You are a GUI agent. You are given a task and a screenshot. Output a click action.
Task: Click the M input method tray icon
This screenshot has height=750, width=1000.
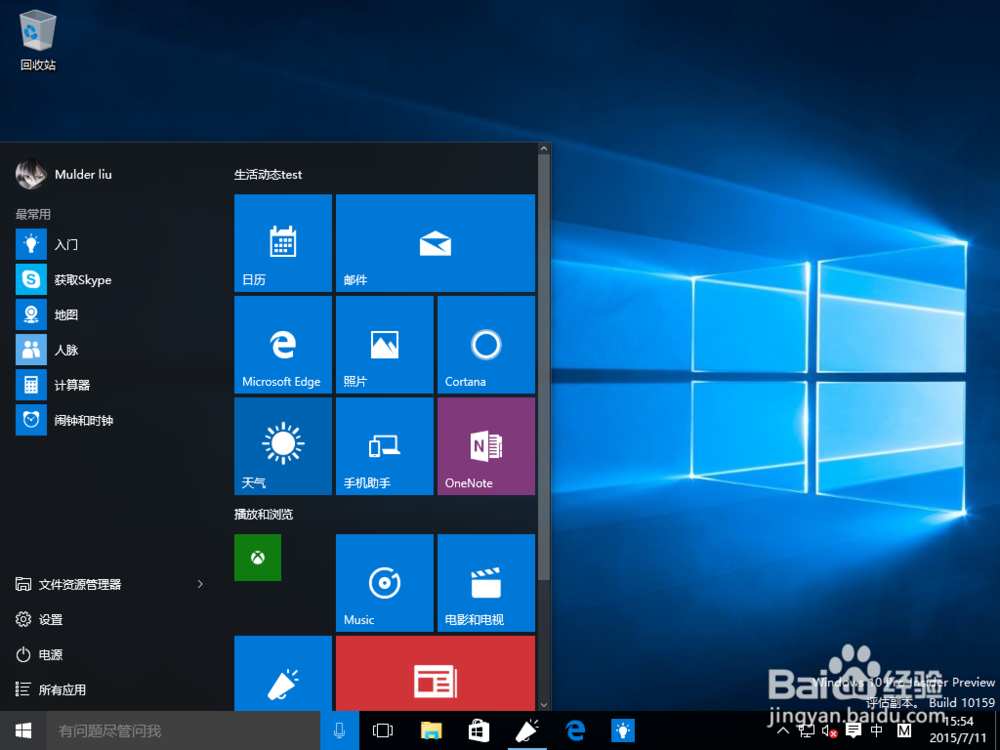(x=904, y=731)
